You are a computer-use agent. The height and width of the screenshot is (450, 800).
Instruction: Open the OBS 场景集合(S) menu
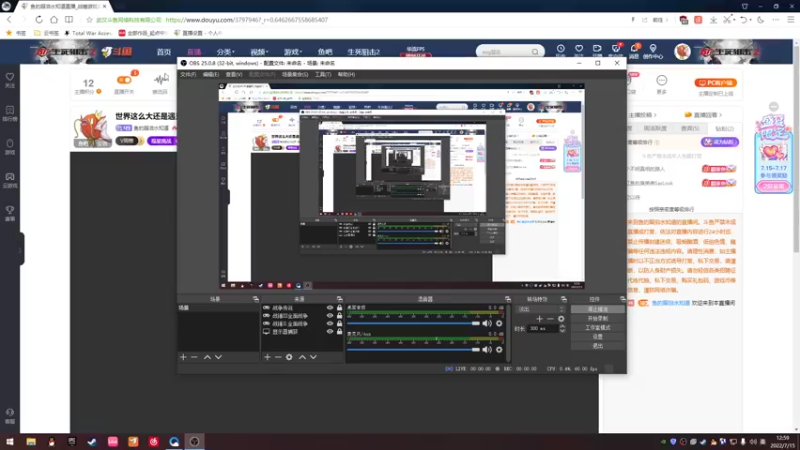[295, 74]
